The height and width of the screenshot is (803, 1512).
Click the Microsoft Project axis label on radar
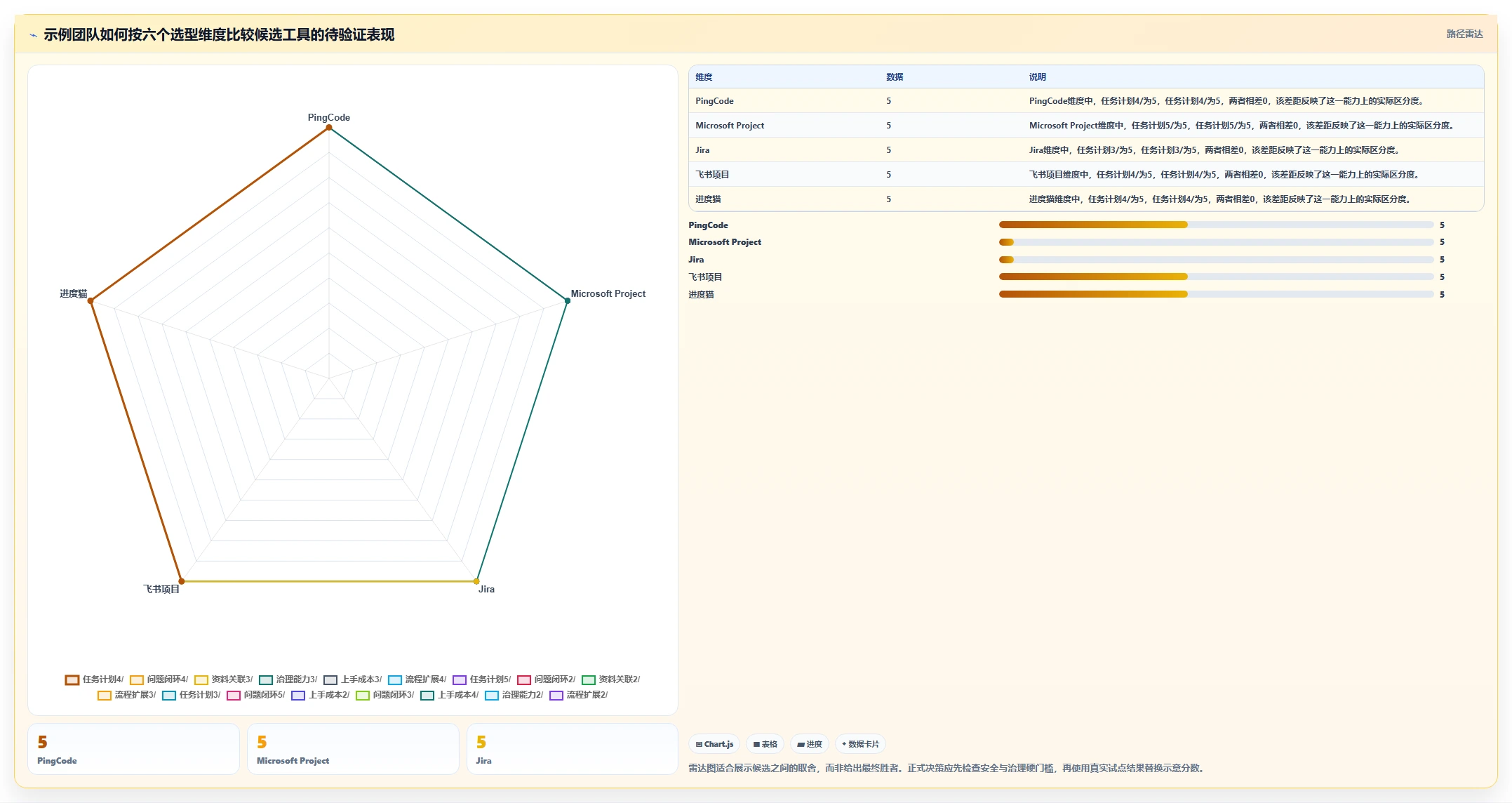[x=608, y=293]
